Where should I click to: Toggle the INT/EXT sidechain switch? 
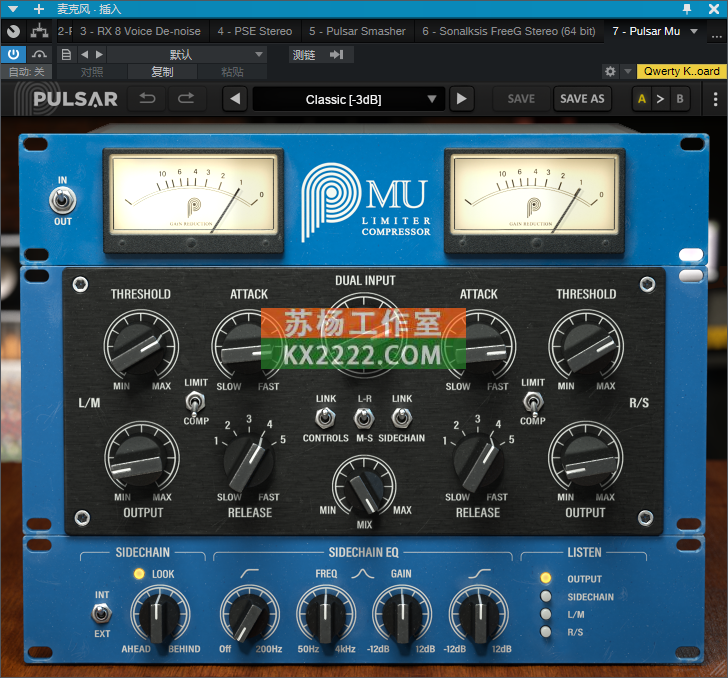point(101,613)
